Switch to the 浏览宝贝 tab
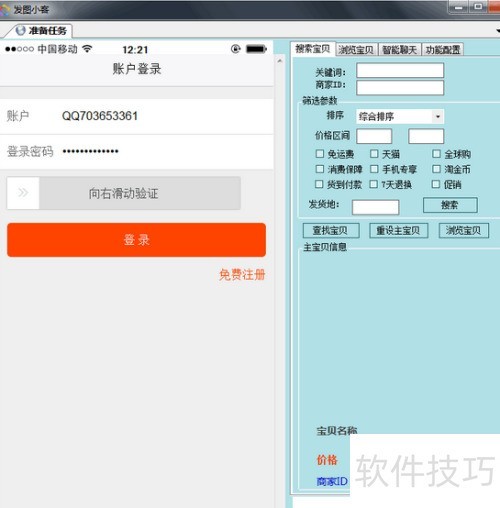The height and width of the screenshot is (508, 500). pos(356,50)
